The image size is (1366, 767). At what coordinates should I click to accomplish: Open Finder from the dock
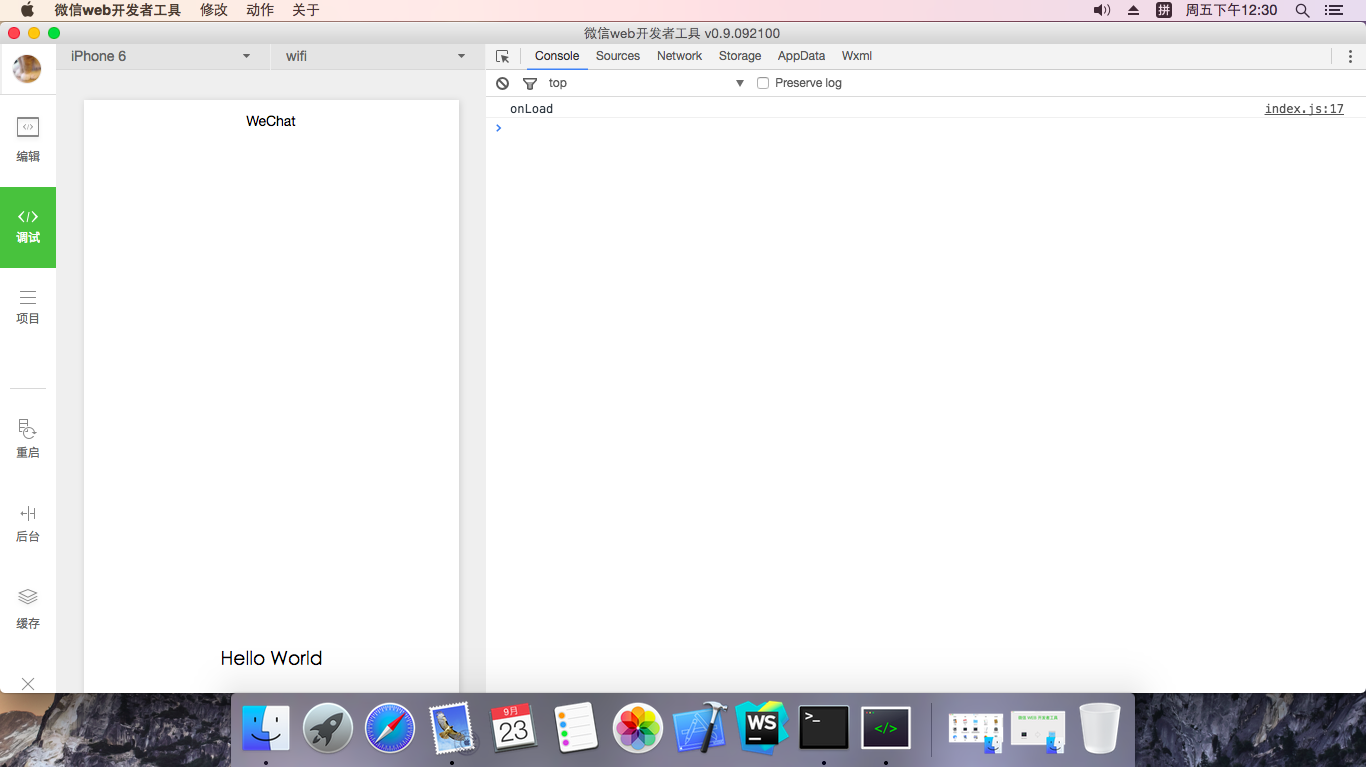click(x=266, y=728)
